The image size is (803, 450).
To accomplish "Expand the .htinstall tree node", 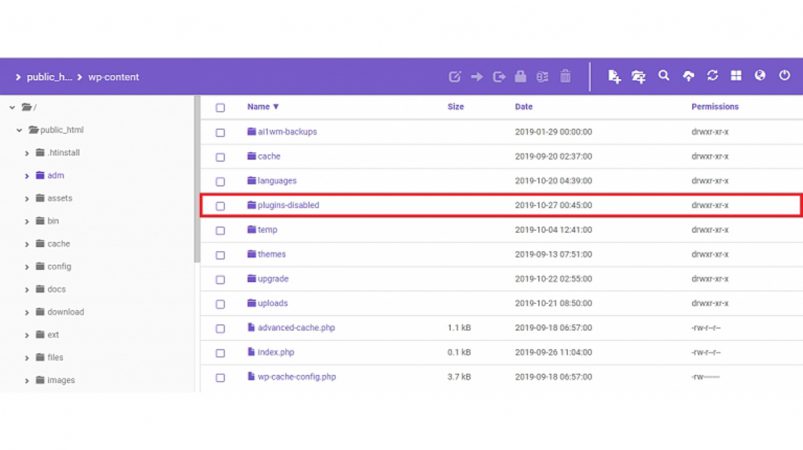I will tap(27, 153).
